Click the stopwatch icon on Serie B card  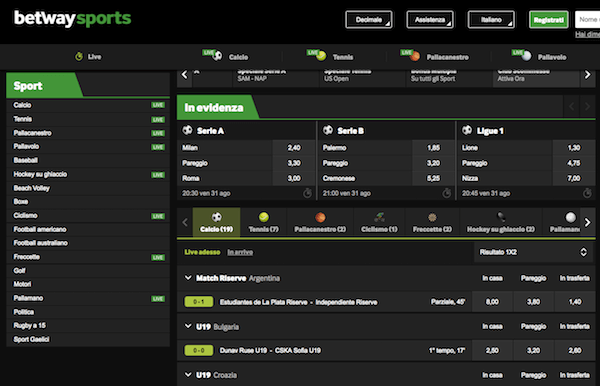coord(447,193)
